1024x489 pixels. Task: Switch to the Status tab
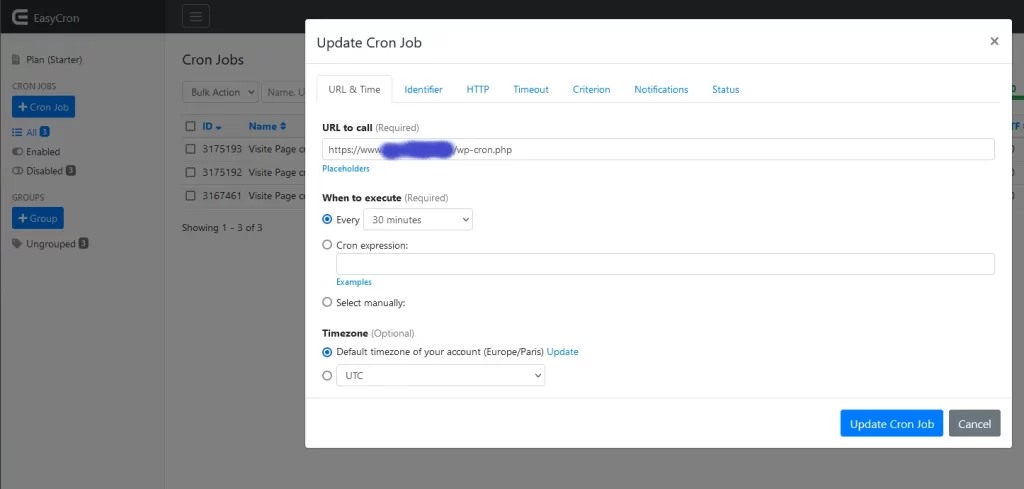point(726,89)
